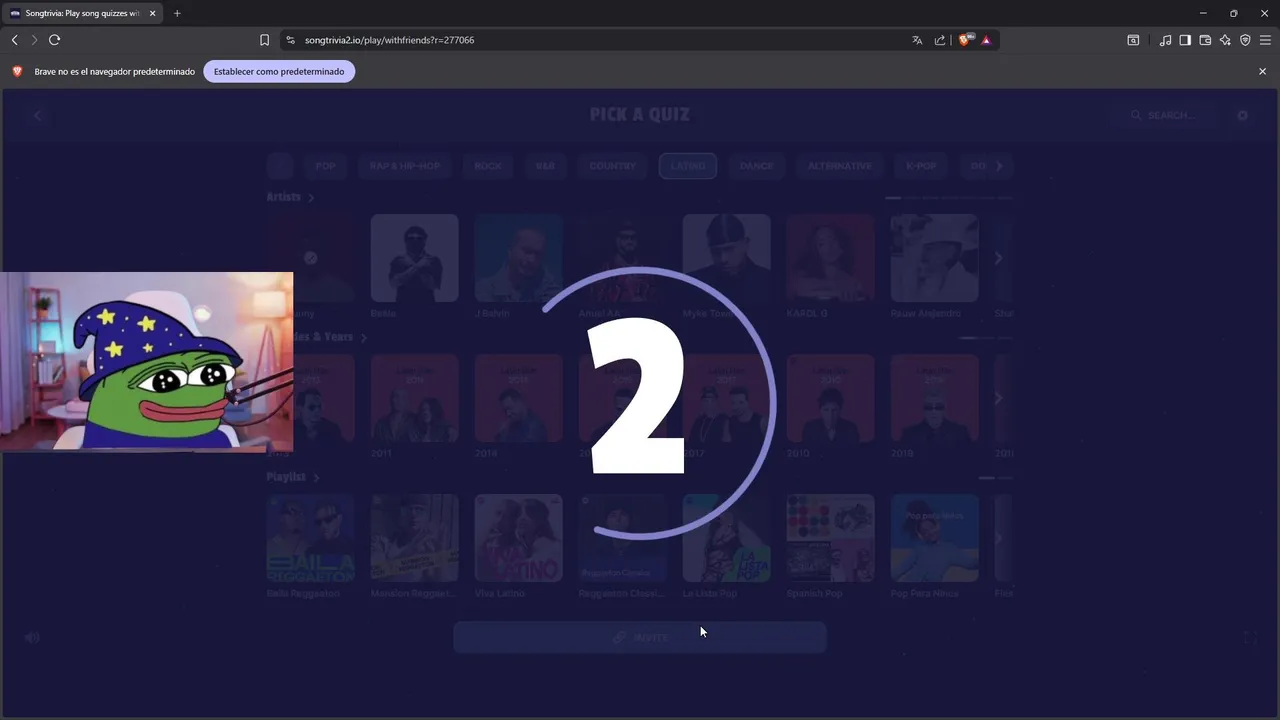Open the La Lista Pop playlist card
Screen dimensions: 1280x720
coord(726,538)
